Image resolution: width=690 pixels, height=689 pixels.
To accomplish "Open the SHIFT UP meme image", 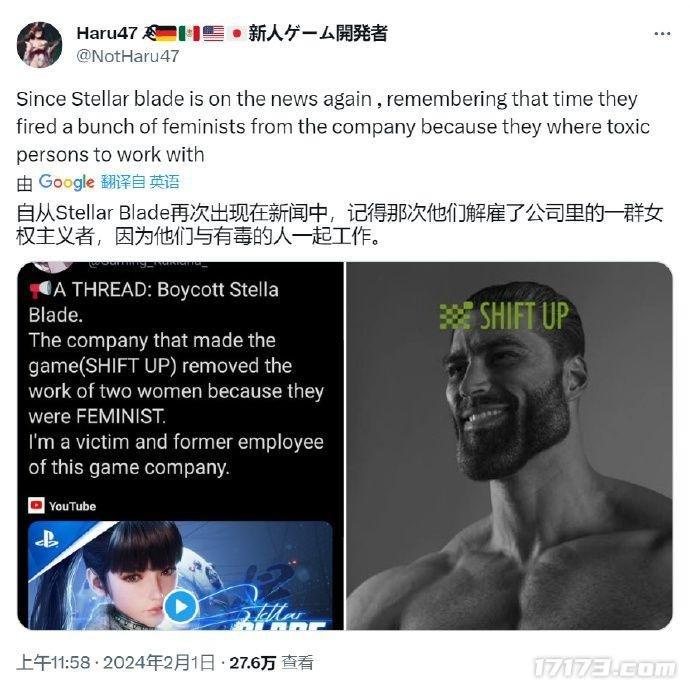I will 509,446.
